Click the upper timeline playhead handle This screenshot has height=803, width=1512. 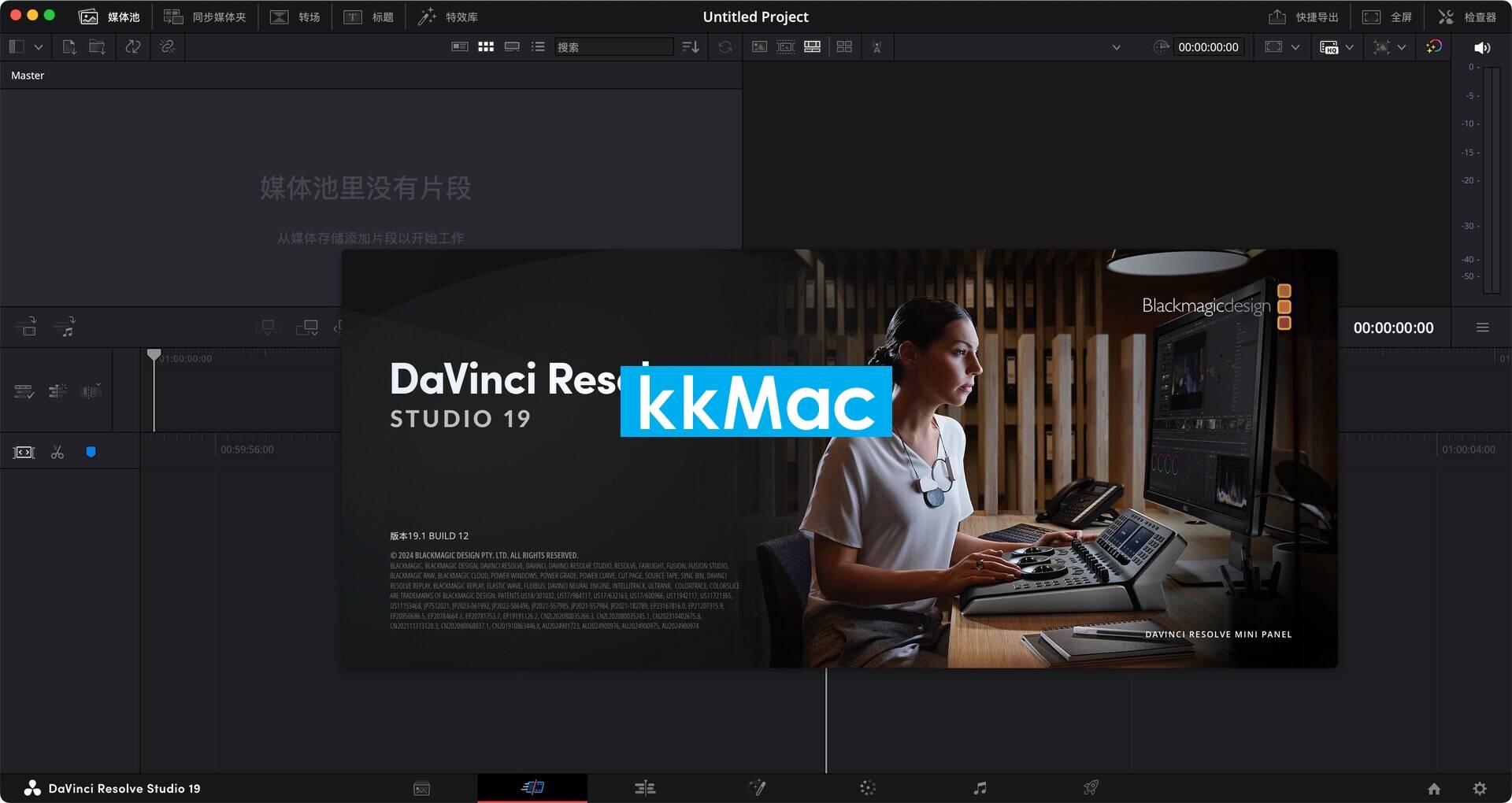(154, 355)
